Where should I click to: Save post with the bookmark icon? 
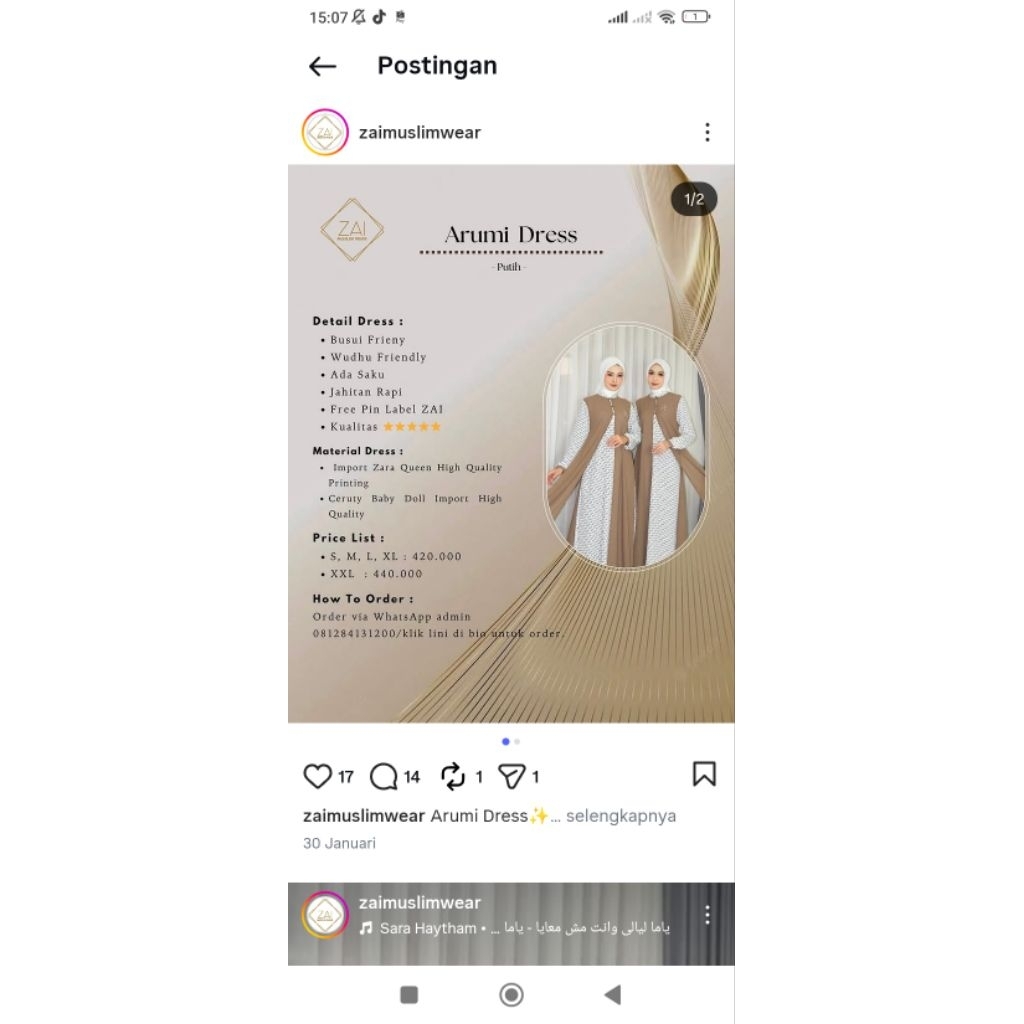coord(704,774)
